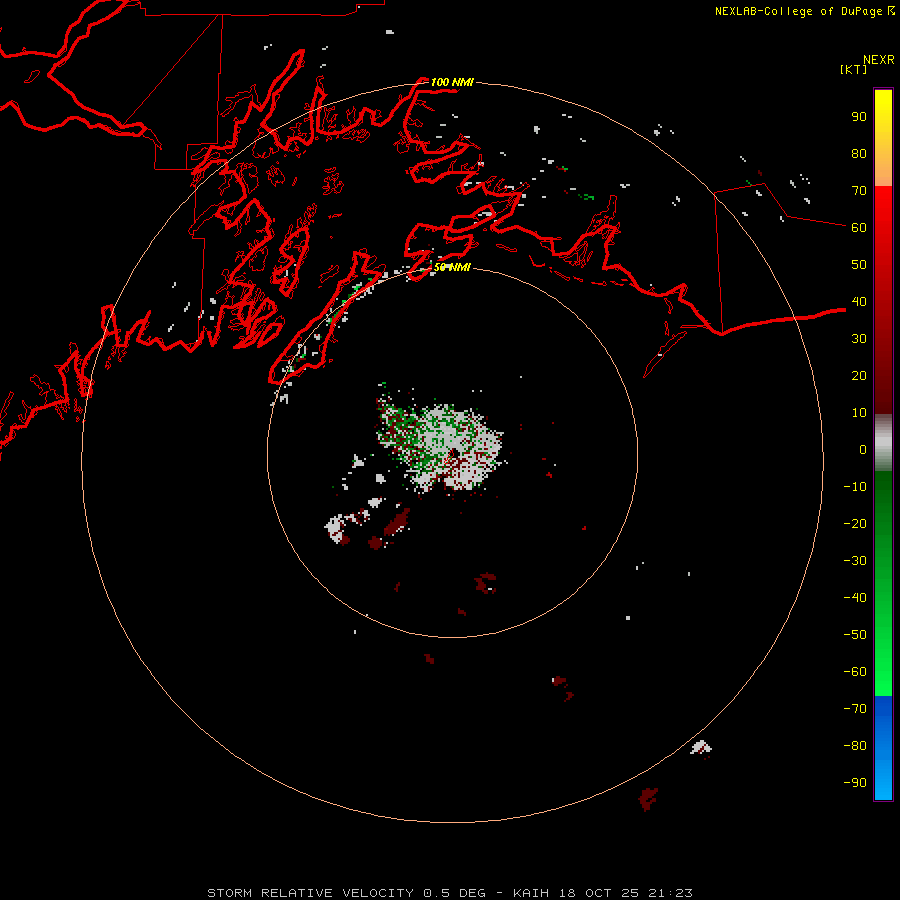The height and width of the screenshot is (900, 900).
Task: Click the 0 value on the velocity scale
Action: 863,449
